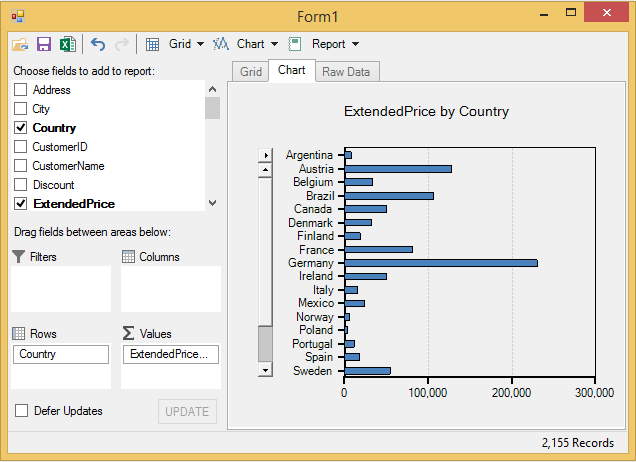The height and width of the screenshot is (462, 636).
Task: Click the Undo arrow icon
Action: (98, 44)
